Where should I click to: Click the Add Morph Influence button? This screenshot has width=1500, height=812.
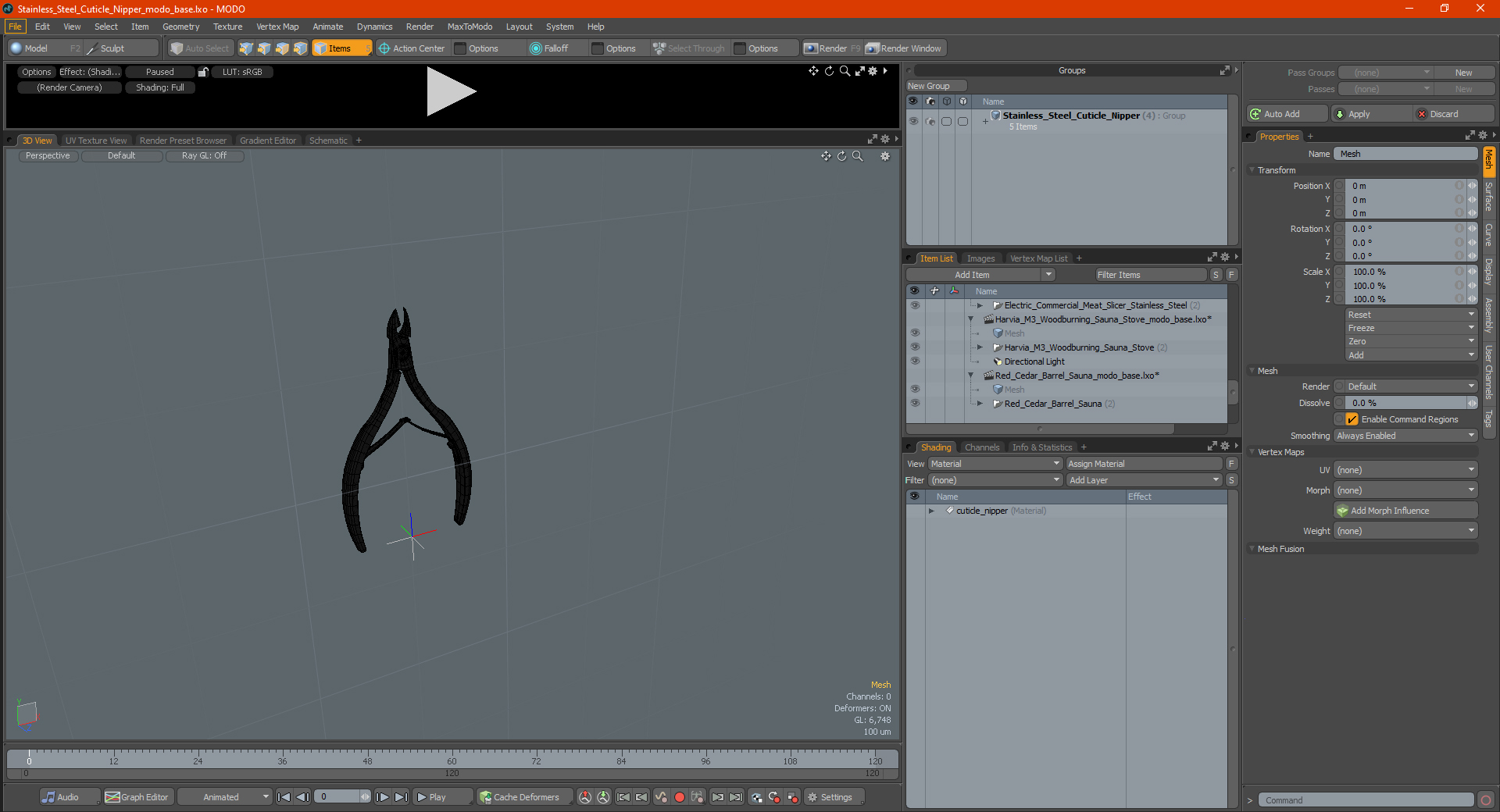click(x=1405, y=511)
